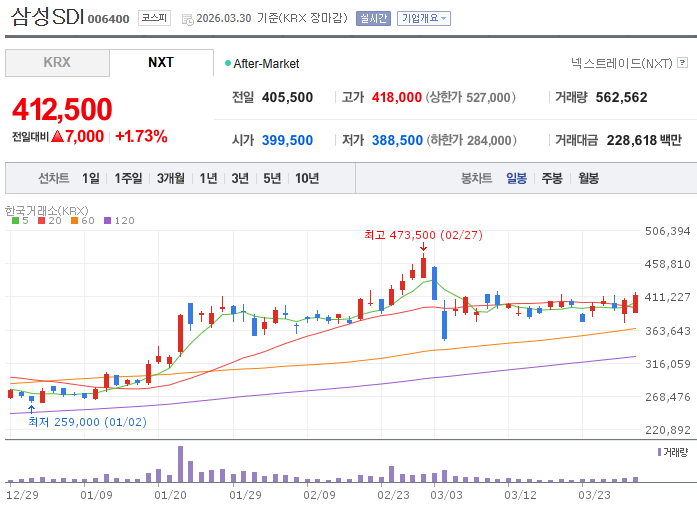This screenshot has width=697, height=507.
Task: Click the After-Market status indicator
Action: [262, 64]
